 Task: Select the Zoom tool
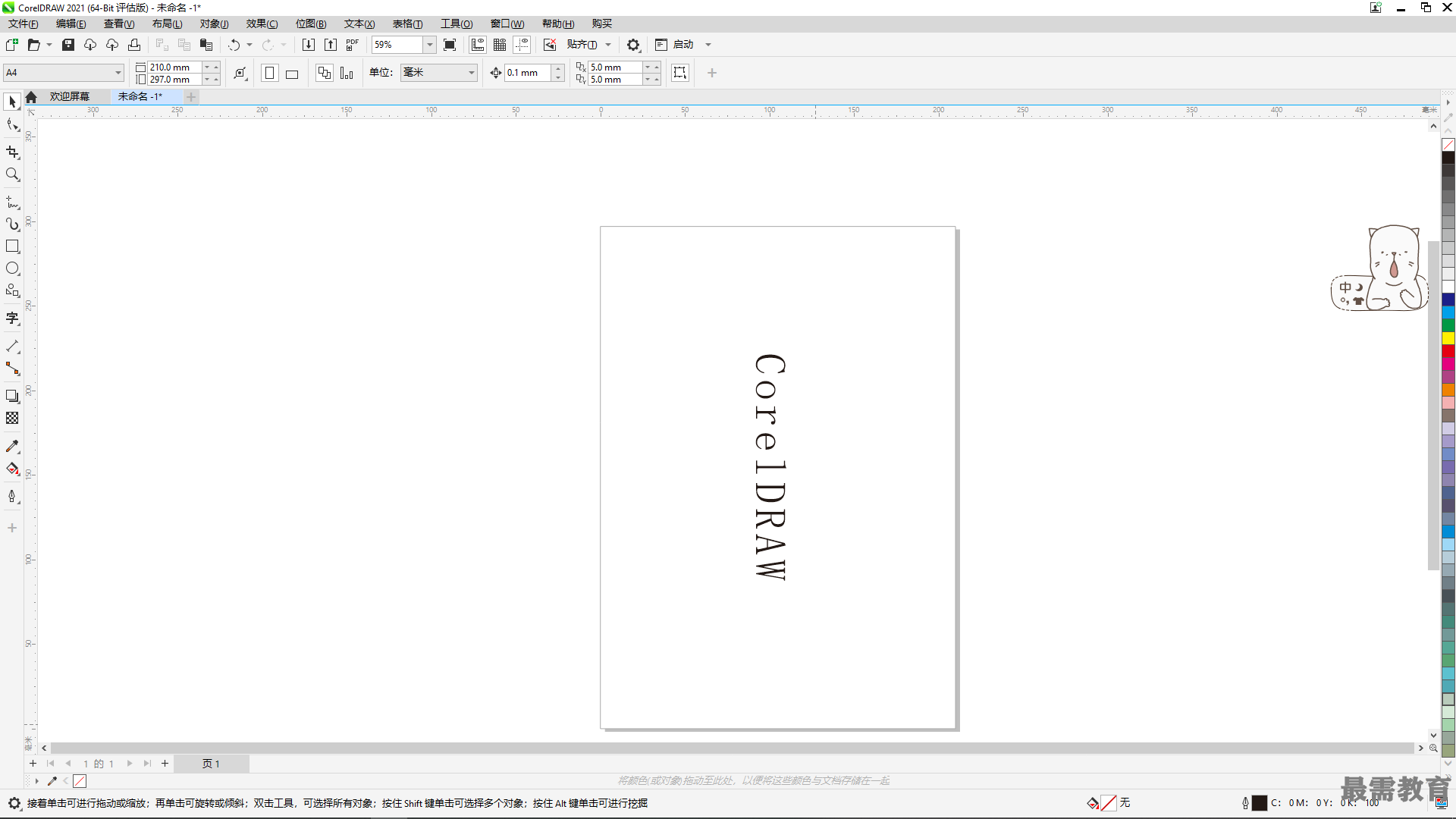12,174
